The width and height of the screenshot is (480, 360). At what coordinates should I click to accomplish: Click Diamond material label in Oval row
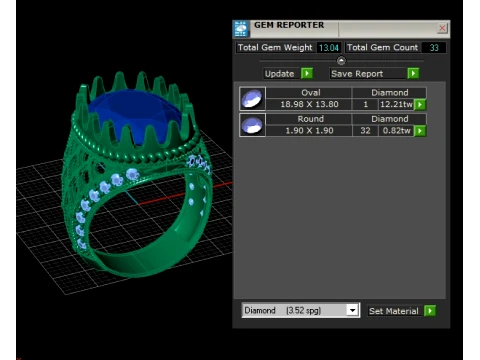(x=389, y=93)
